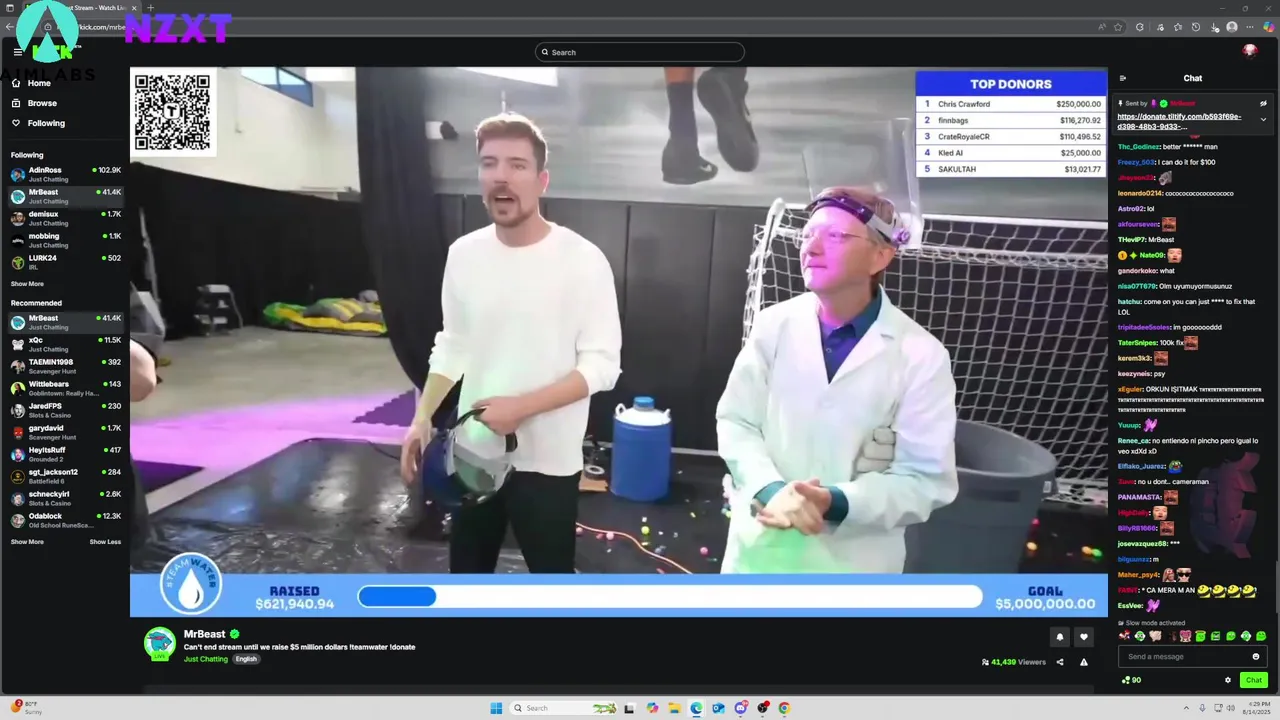The width and height of the screenshot is (1280, 720).
Task: Open Windows Start menu
Action: pyautogui.click(x=496, y=708)
